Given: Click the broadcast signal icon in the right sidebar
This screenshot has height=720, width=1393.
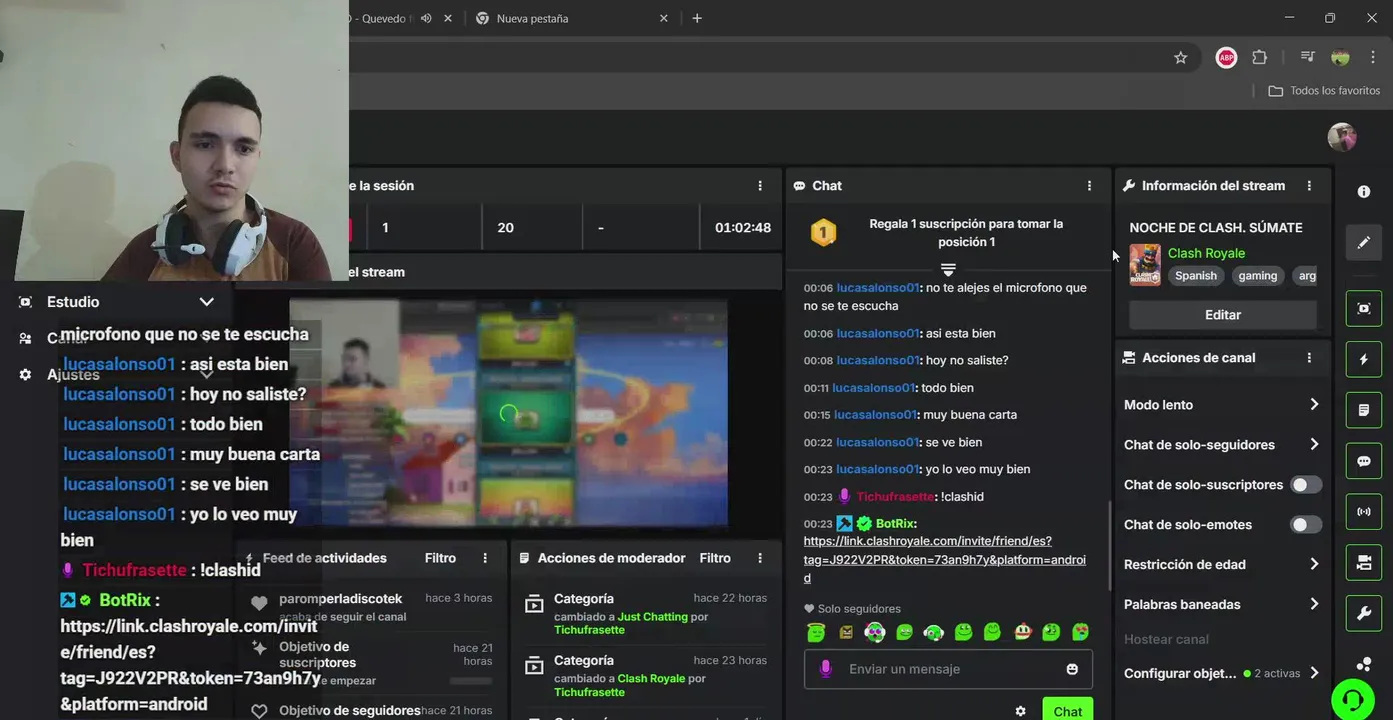Looking at the screenshot, I should click(x=1363, y=512).
